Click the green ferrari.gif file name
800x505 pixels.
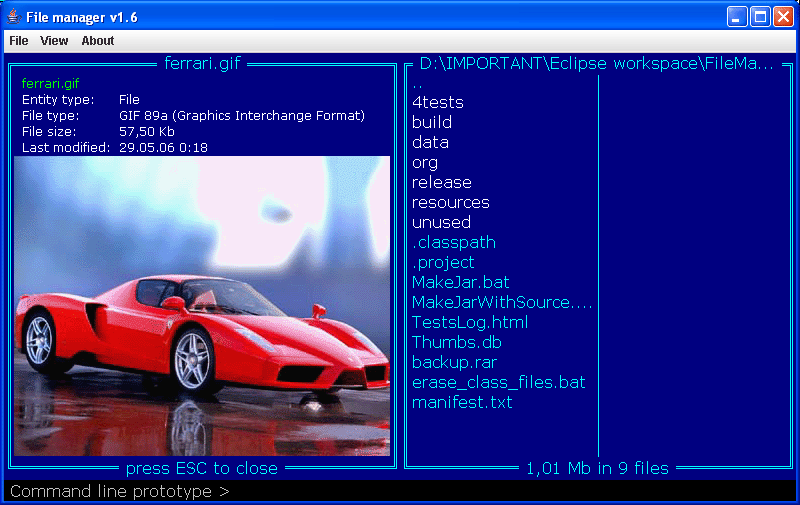tap(50, 83)
